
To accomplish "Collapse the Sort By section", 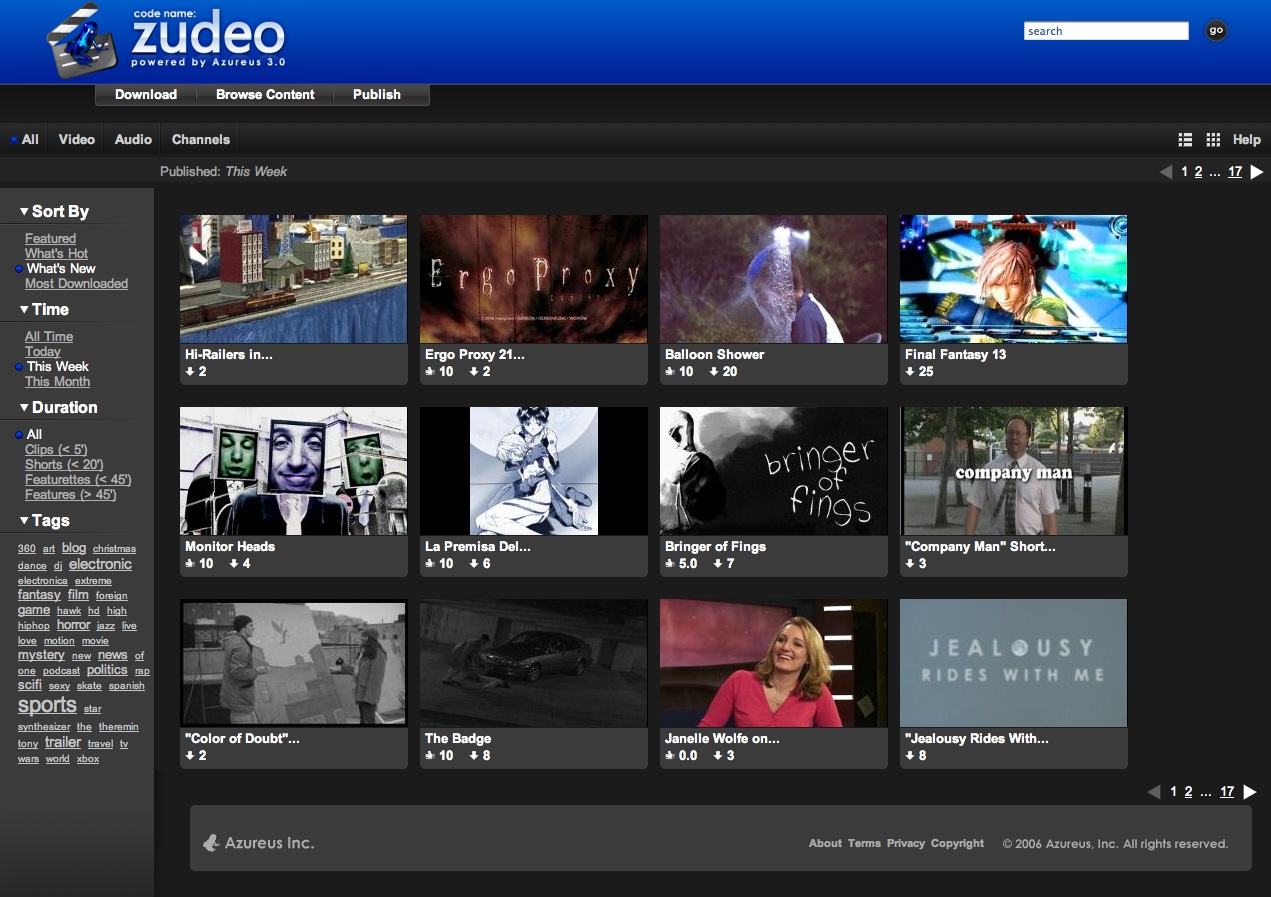I will pyautogui.click(x=54, y=212).
